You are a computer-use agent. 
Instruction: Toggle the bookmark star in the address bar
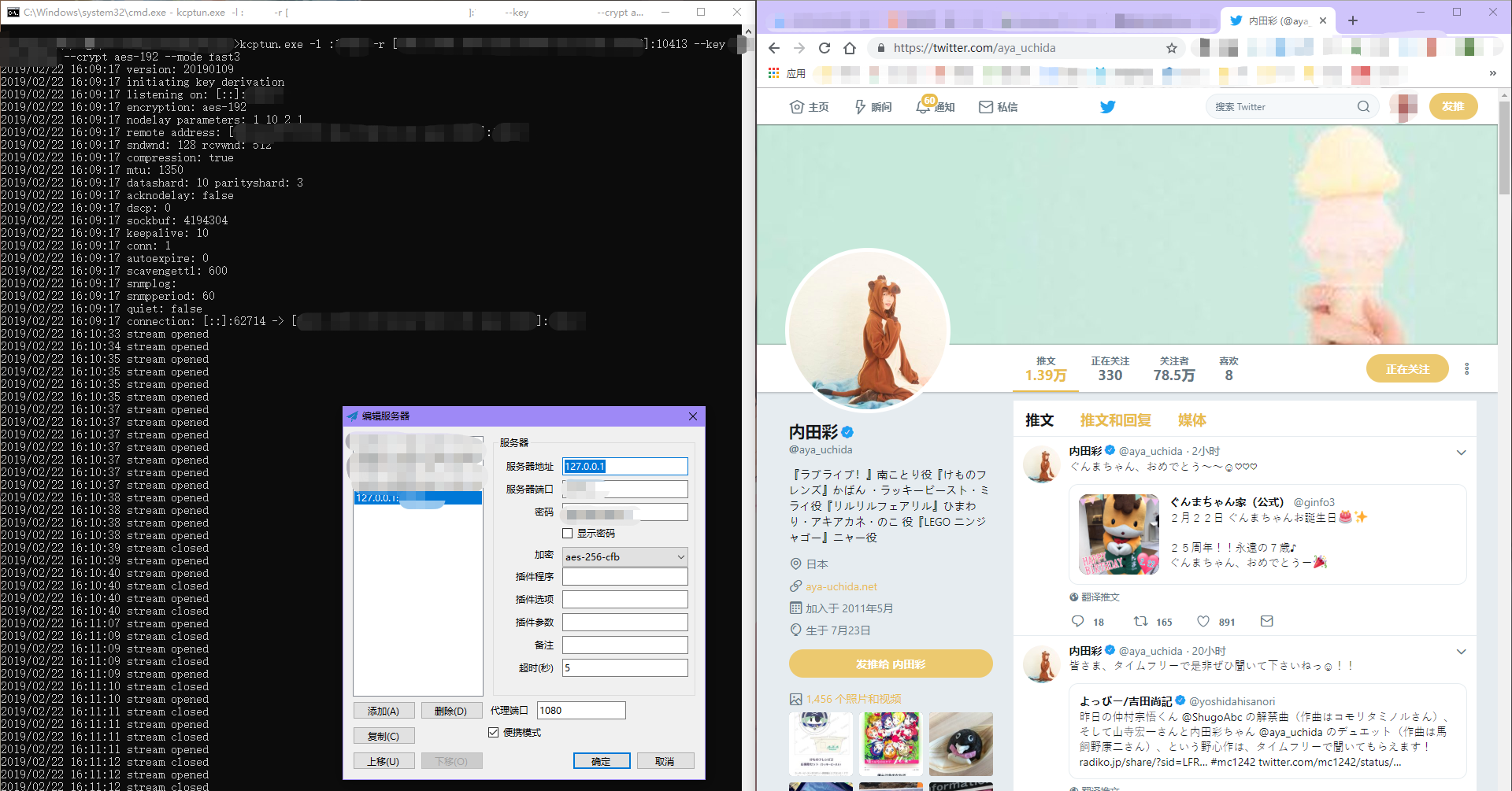[x=1173, y=48]
